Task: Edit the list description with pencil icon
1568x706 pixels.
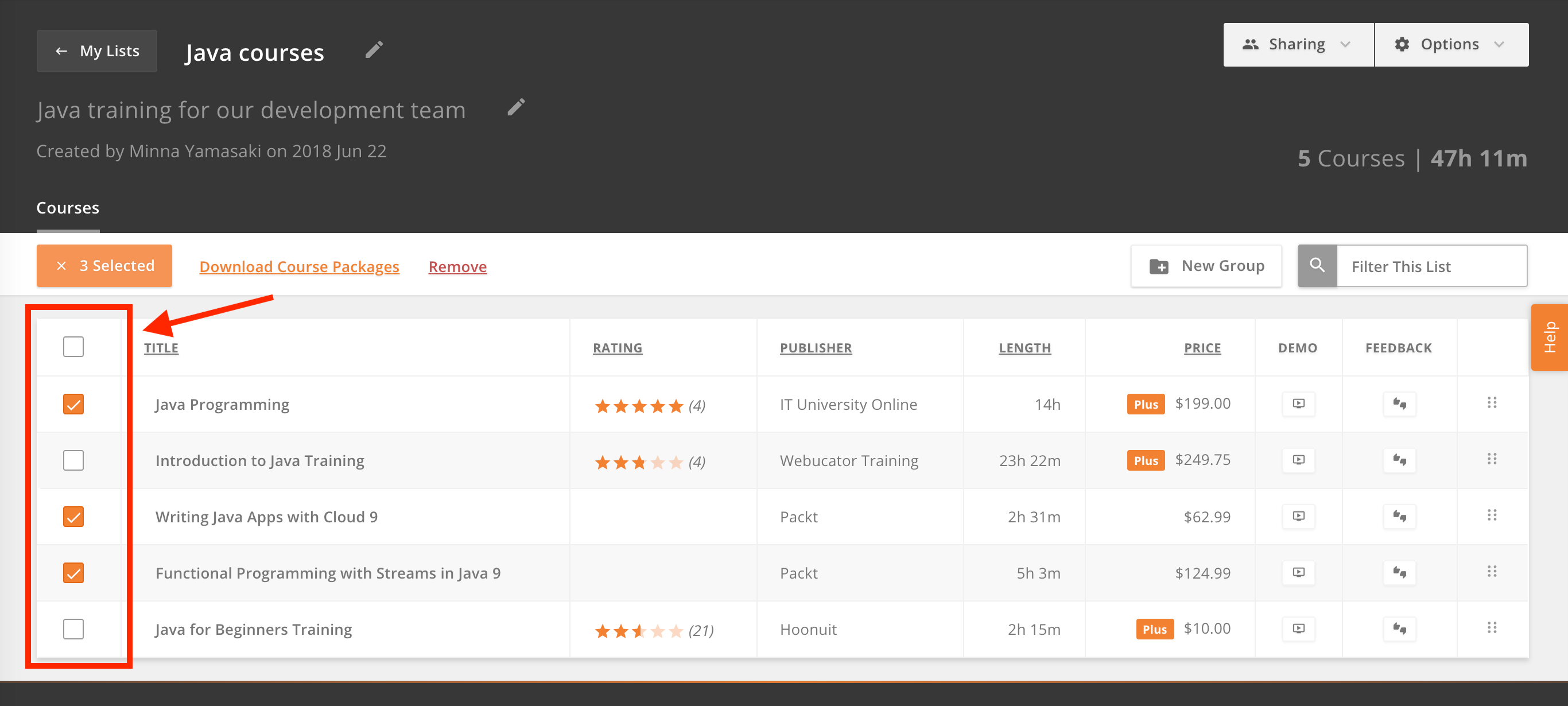Action: pyautogui.click(x=515, y=108)
